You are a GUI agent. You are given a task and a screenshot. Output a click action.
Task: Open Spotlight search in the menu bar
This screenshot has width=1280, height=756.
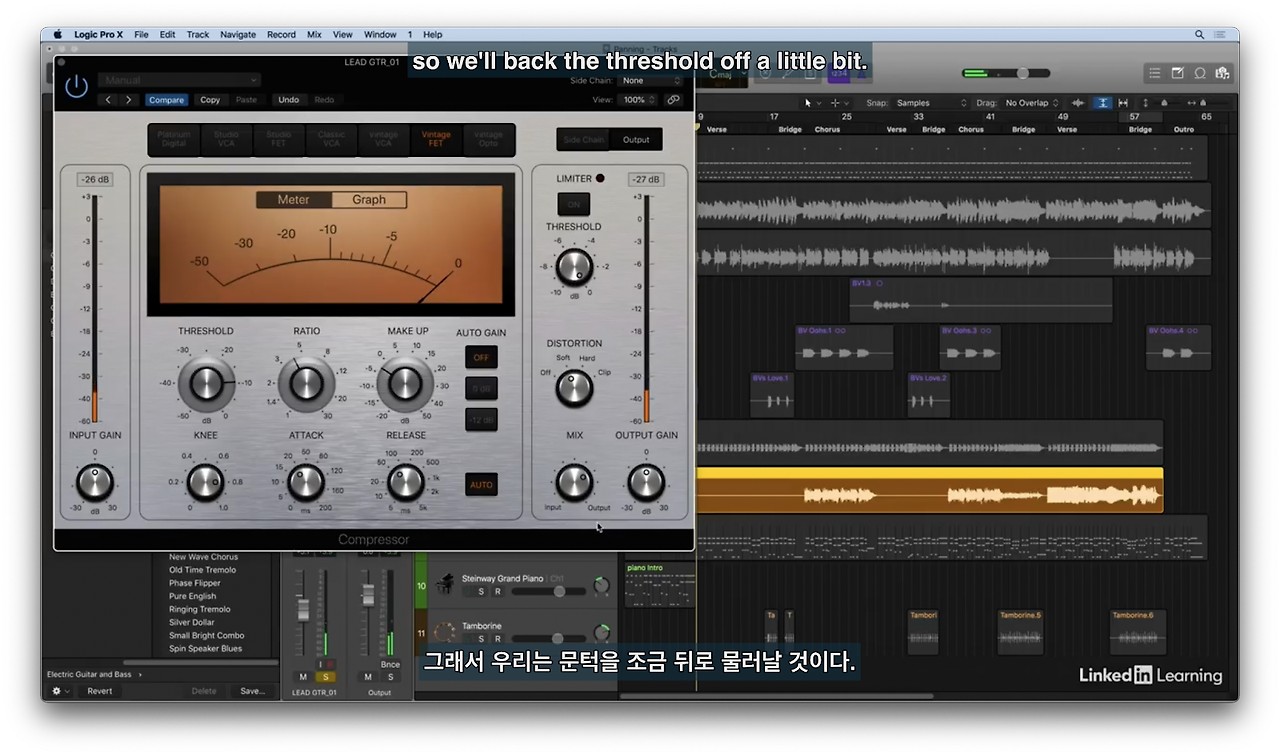click(1199, 34)
